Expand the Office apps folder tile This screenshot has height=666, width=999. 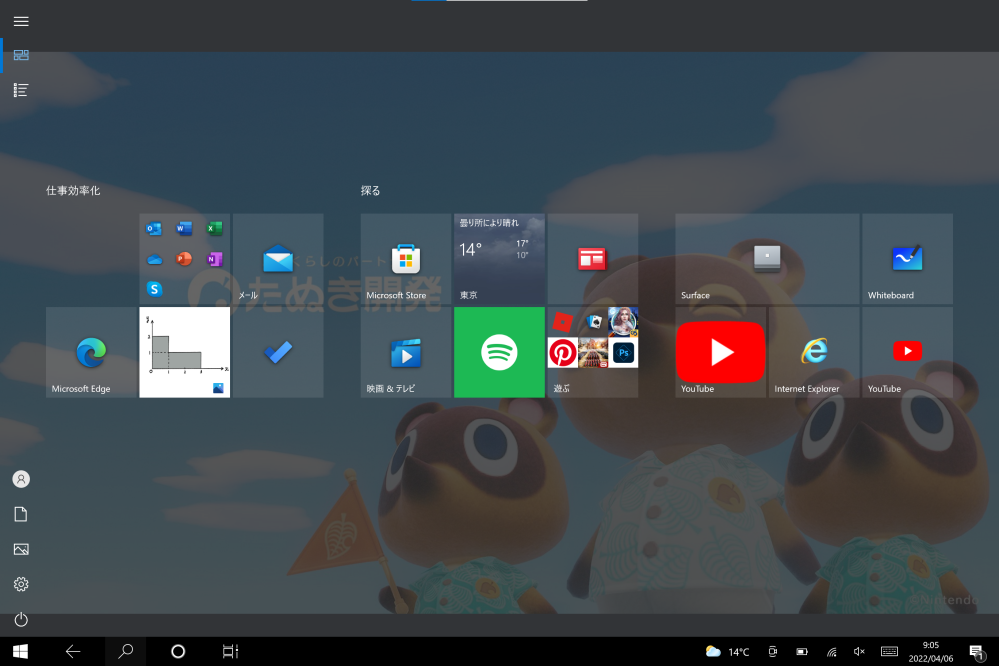click(x=184, y=259)
